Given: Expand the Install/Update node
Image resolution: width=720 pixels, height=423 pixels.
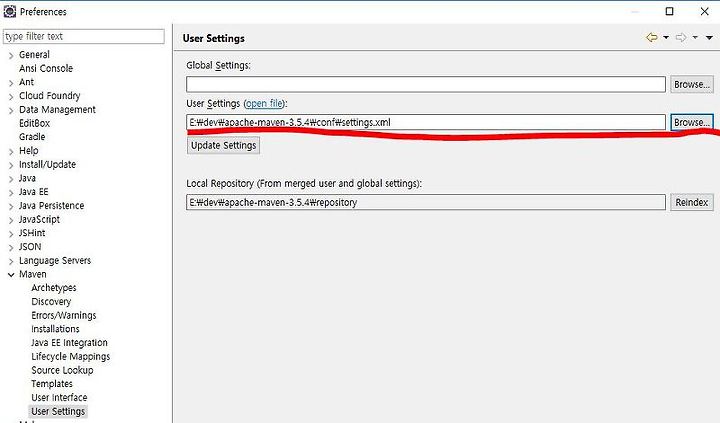Looking at the screenshot, I should 11,165.
